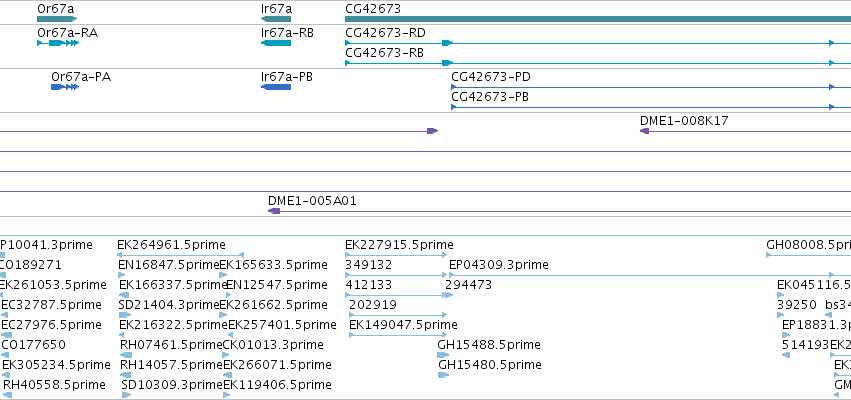851x400 pixels.
Task: Click the EP04309.3prime EST label
Action: tap(499, 265)
